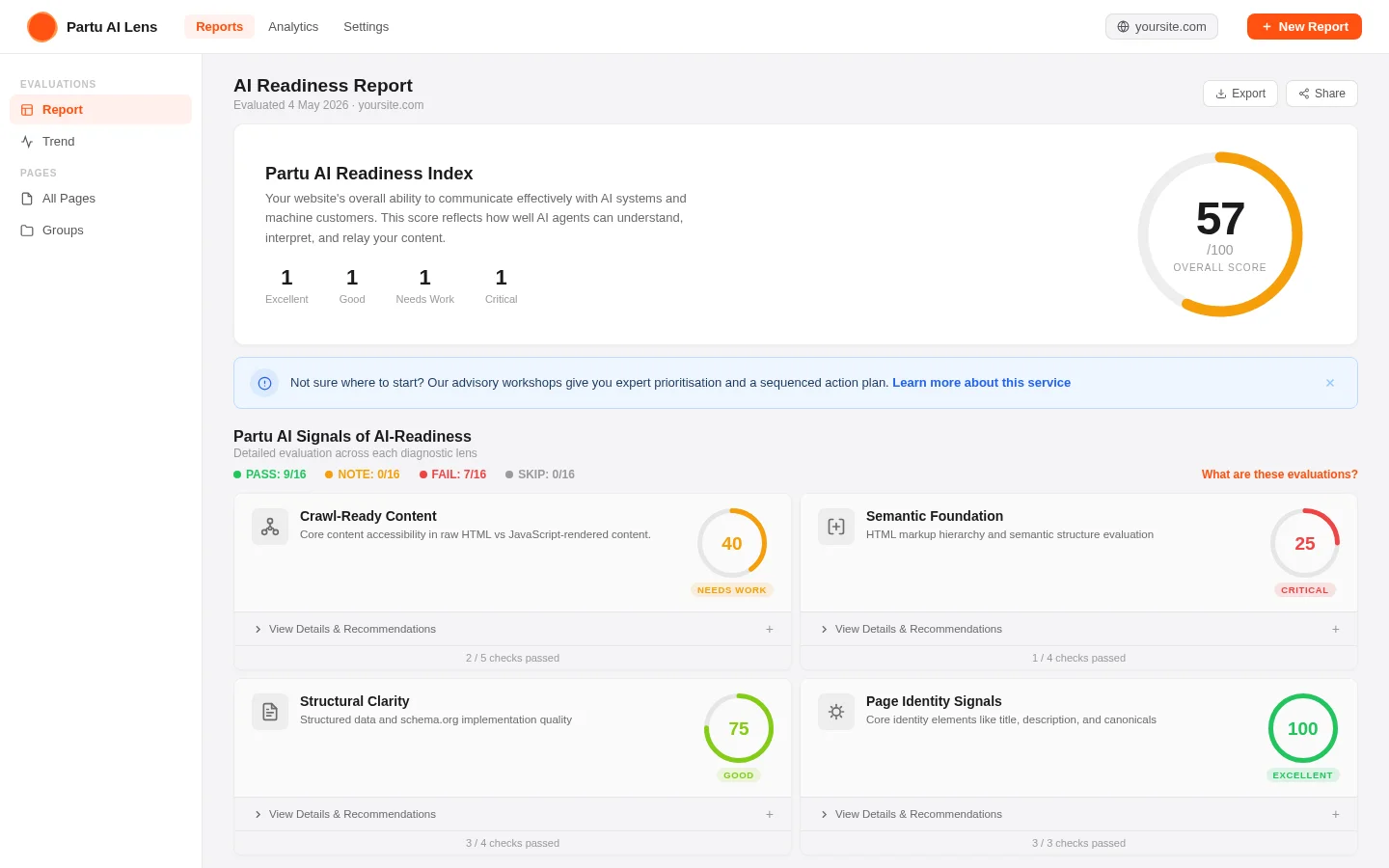This screenshot has width=1389, height=868.
Task: Click the Crawl-Ready Content card title
Action: (x=368, y=516)
